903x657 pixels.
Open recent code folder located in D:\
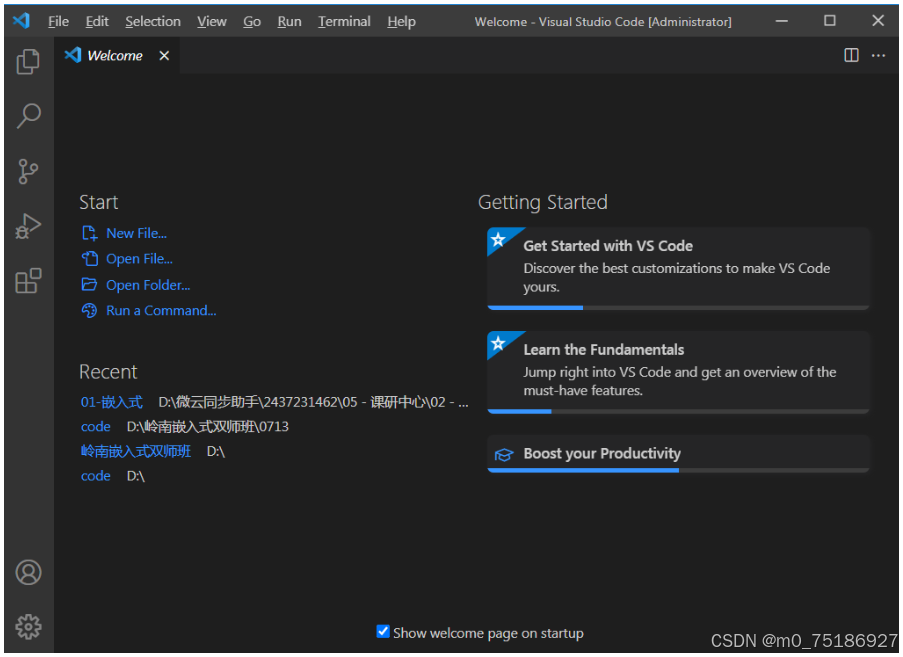point(96,476)
